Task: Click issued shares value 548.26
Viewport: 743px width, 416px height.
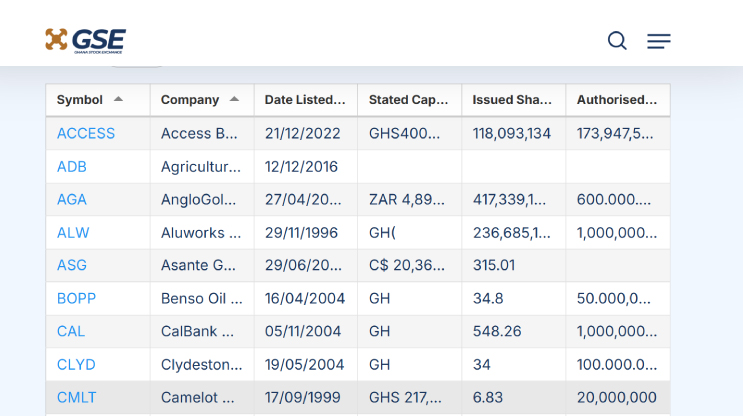Action: coord(497,331)
